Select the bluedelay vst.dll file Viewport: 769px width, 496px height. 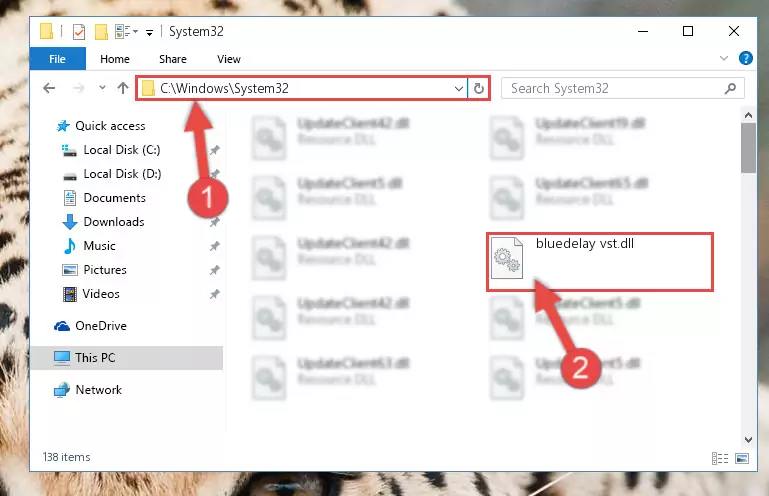[599, 261]
